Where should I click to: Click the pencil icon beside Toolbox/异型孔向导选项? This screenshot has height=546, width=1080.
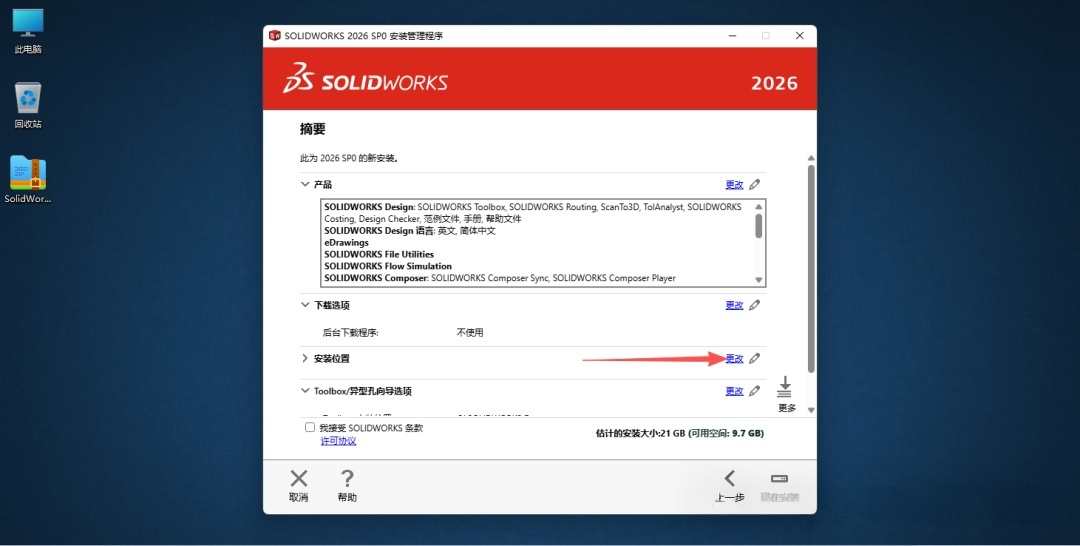(755, 391)
